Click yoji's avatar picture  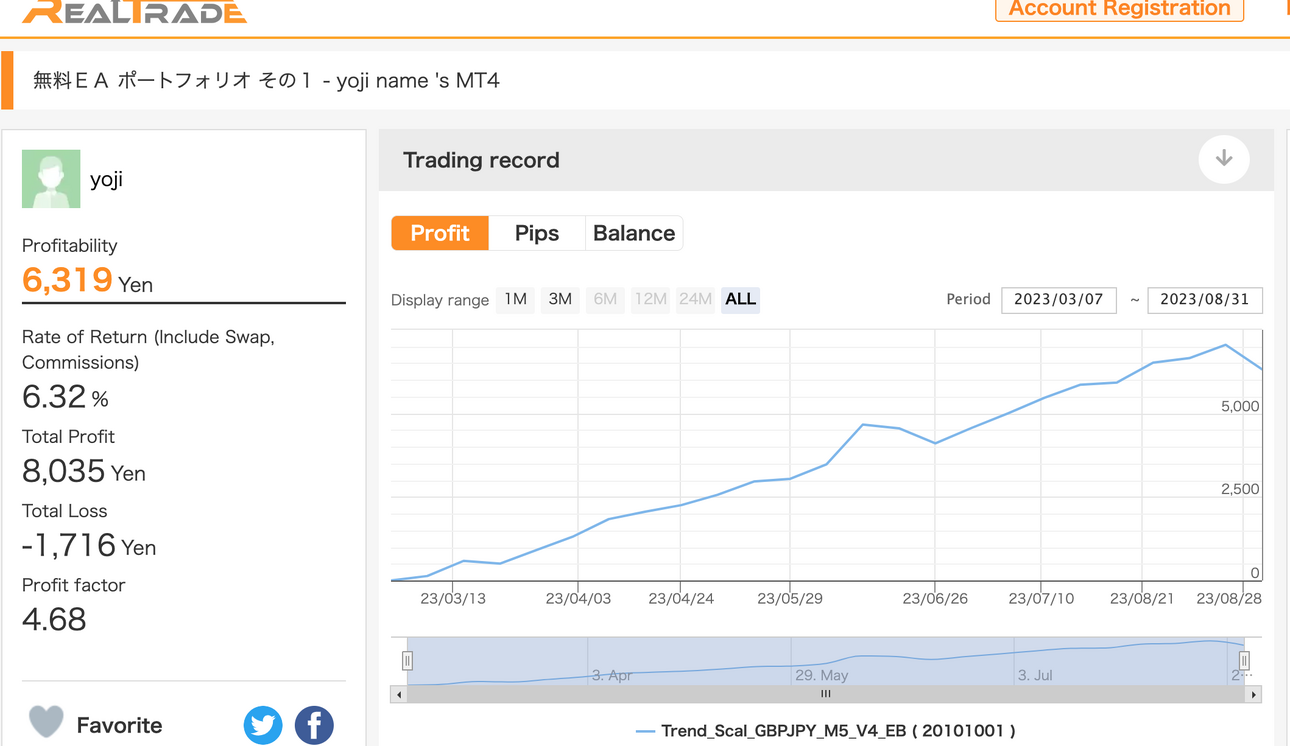coord(51,179)
